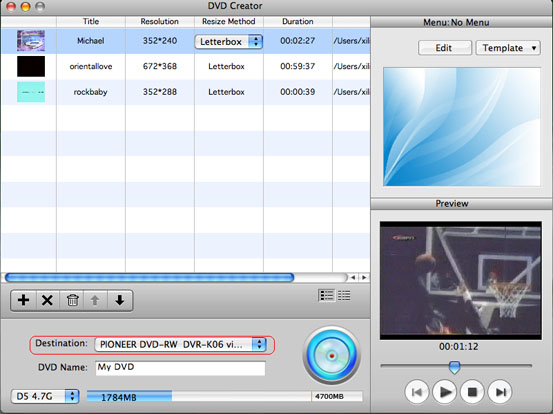Click the file path in Michael row
Image resolution: width=553 pixels, height=414 pixels.
(x=352, y=41)
